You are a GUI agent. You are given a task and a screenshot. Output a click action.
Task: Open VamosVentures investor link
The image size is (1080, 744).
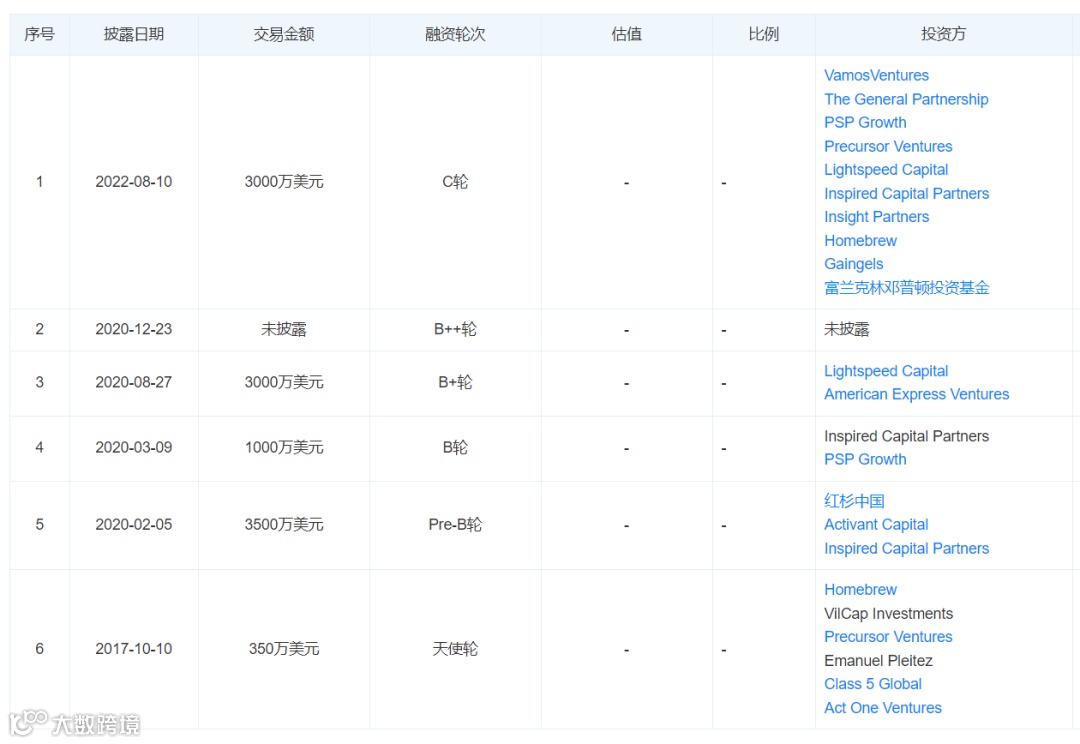876,75
